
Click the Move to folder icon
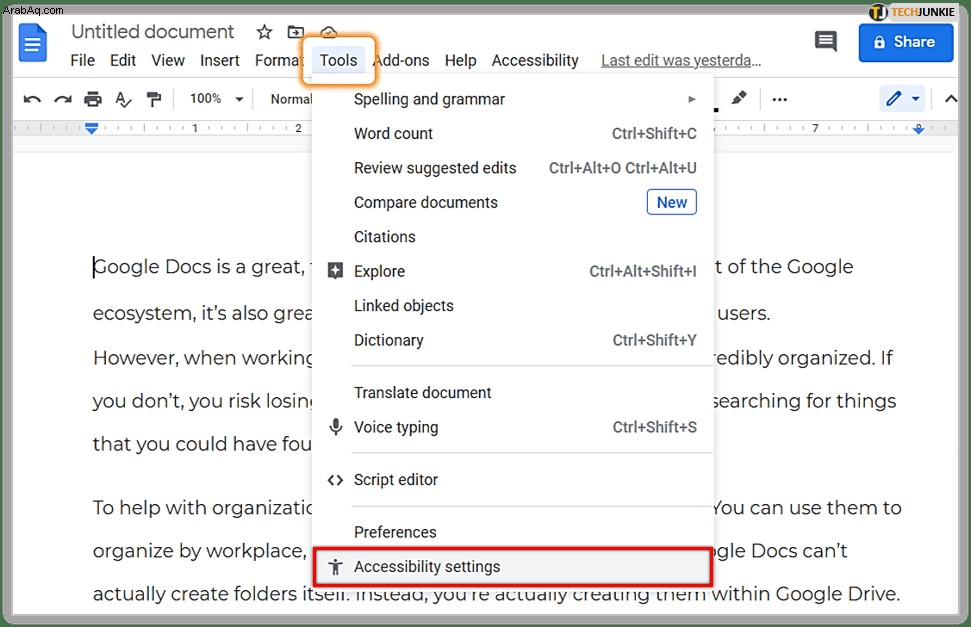pos(296,32)
